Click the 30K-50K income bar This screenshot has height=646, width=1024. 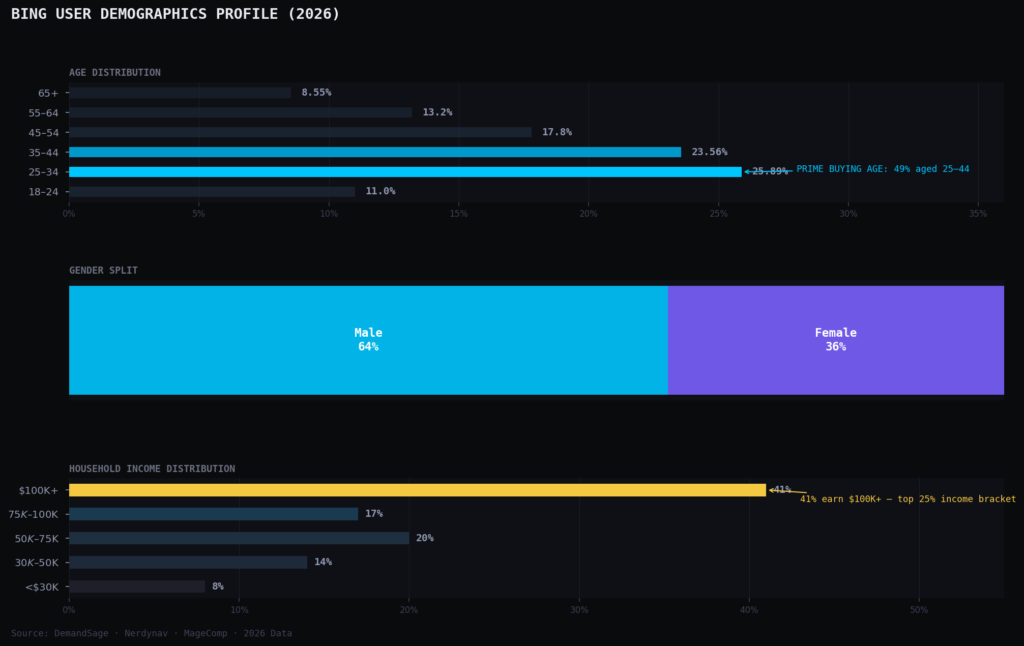[x=188, y=562]
